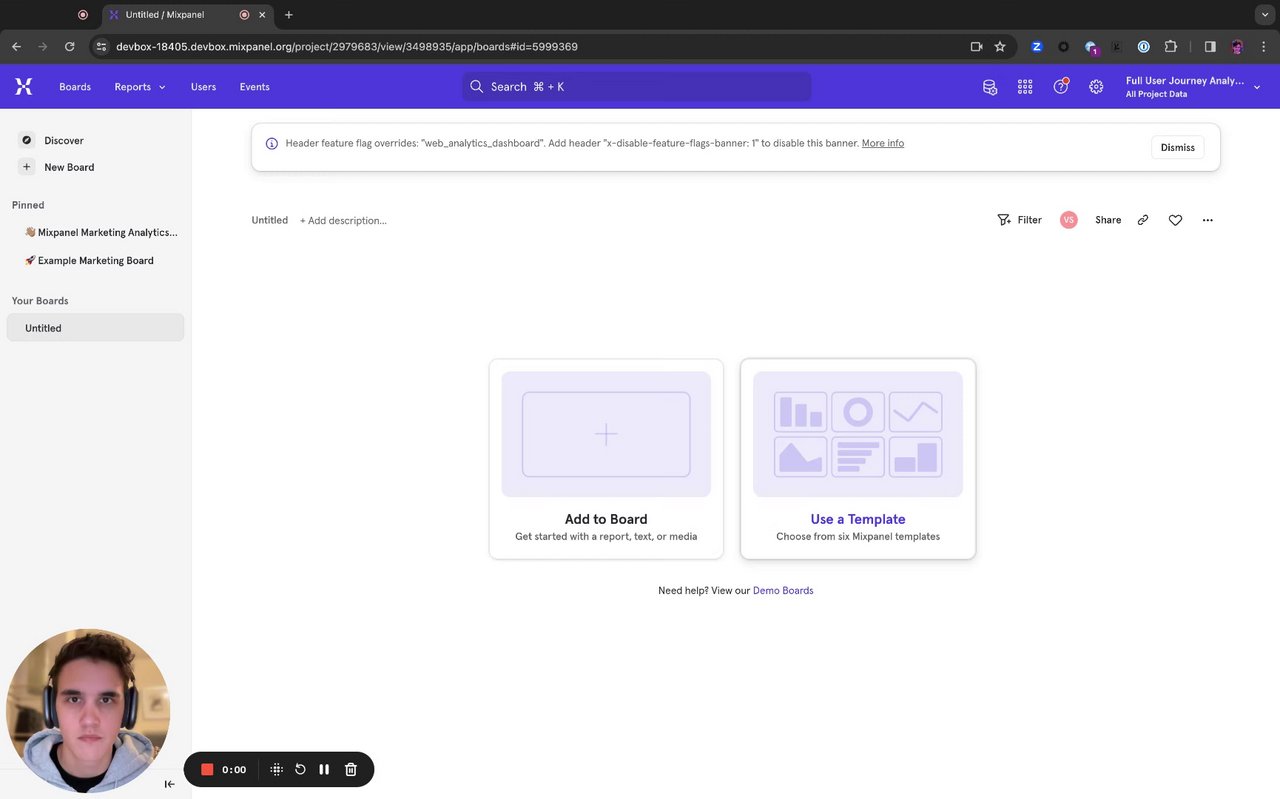Expand the Reports dropdown

point(140,87)
